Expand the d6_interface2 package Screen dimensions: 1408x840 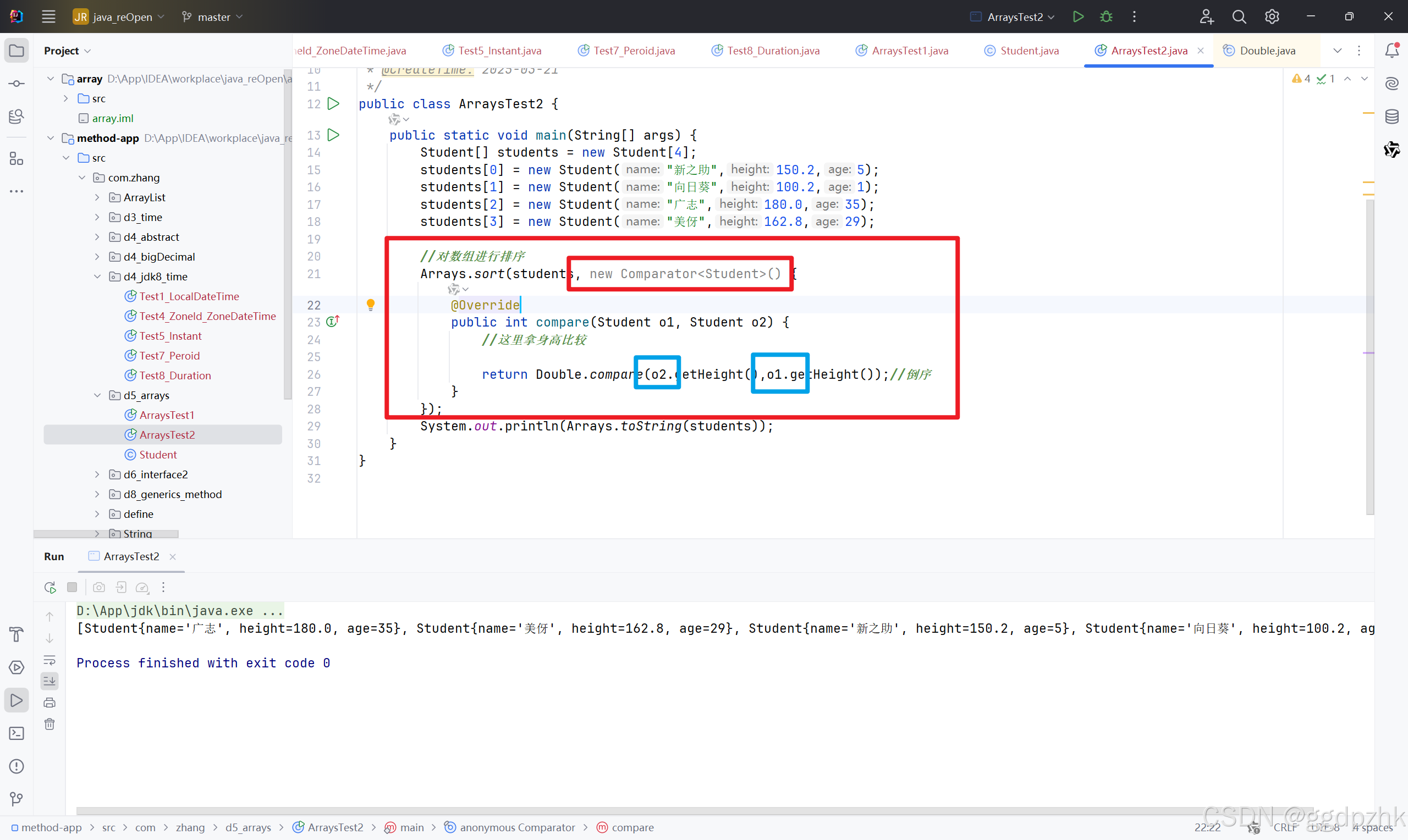(97, 474)
